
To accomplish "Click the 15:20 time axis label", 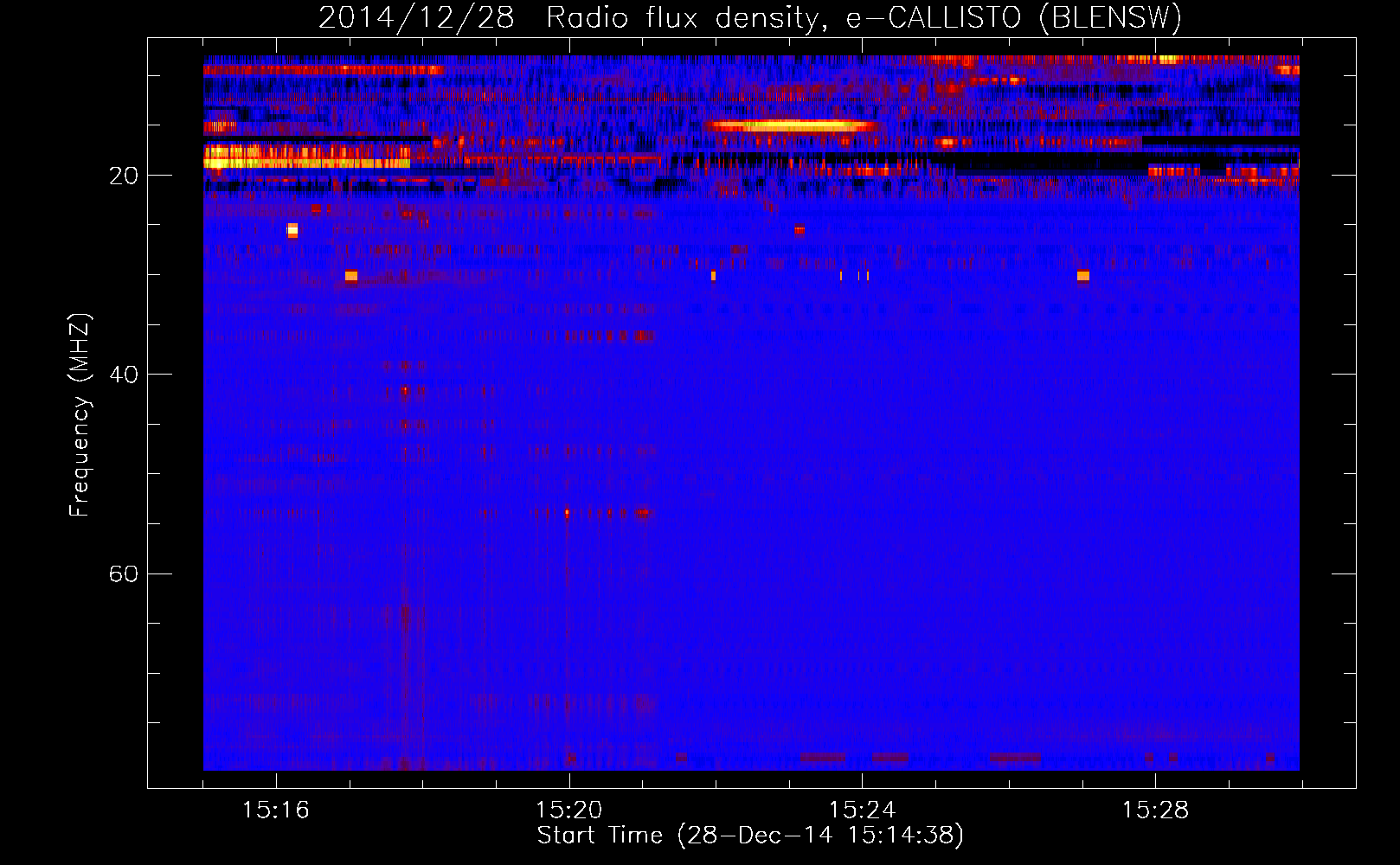I will click(x=568, y=811).
